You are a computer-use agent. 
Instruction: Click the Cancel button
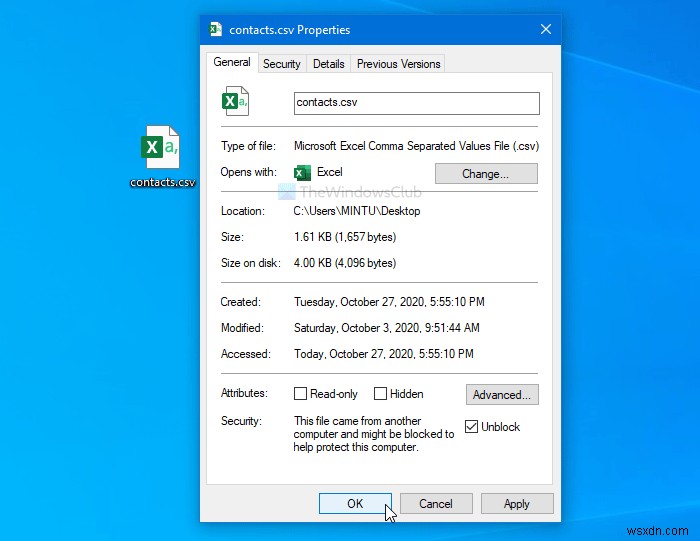click(x=436, y=504)
